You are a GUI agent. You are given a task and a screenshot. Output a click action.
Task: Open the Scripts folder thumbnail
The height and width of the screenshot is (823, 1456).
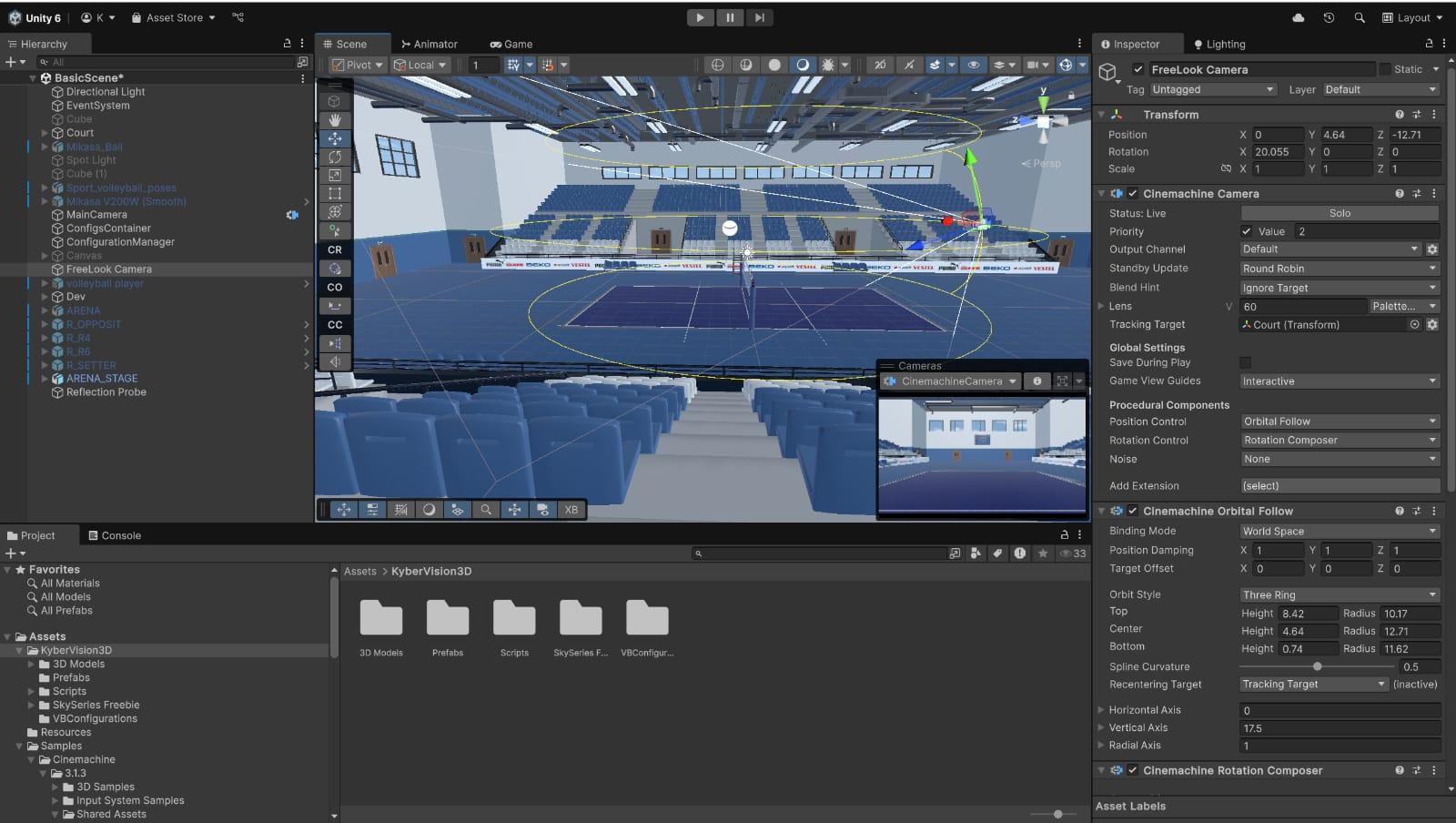click(x=514, y=619)
